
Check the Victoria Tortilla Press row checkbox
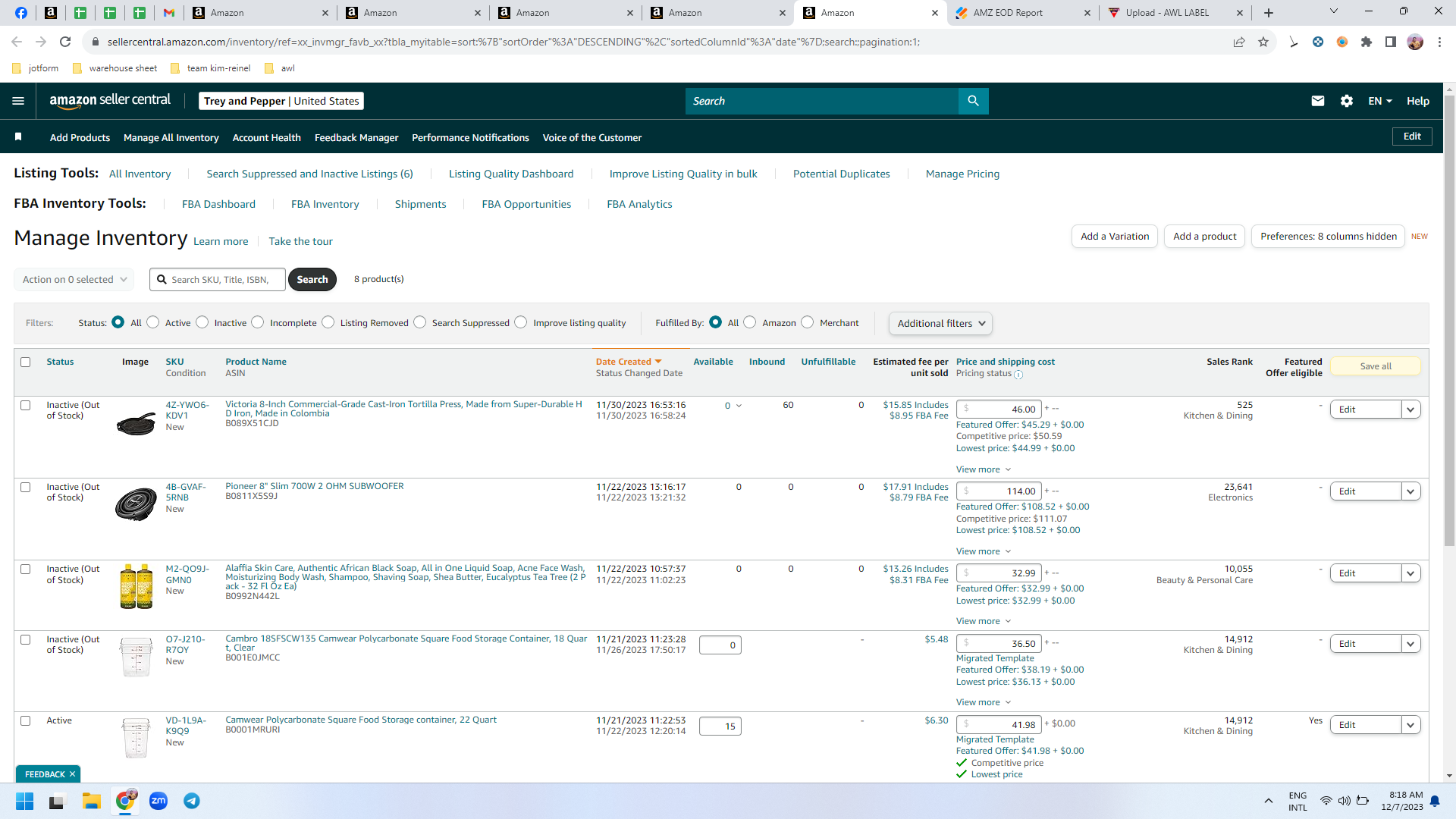coord(26,405)
